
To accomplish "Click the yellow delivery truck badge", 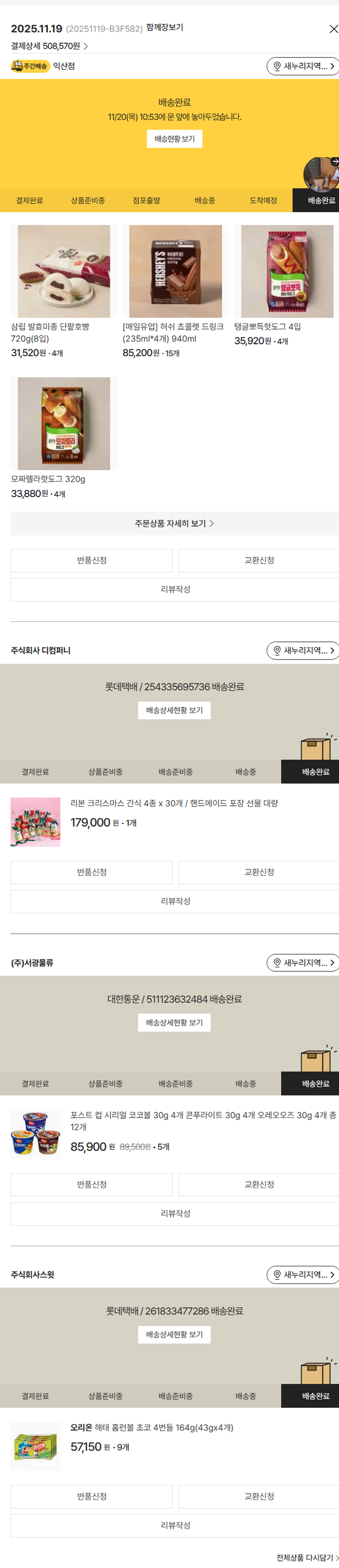I will 30,66.
